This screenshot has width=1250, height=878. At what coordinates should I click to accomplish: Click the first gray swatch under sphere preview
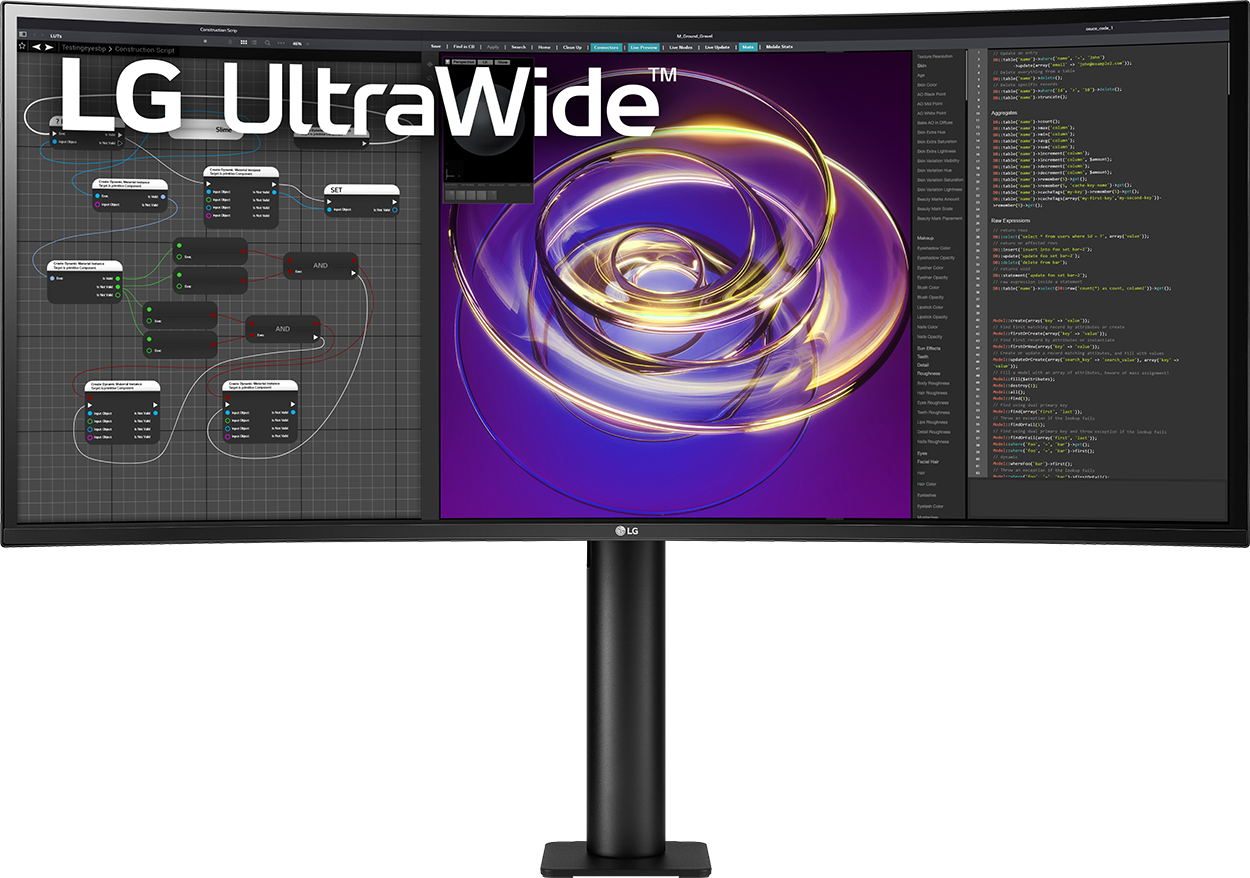coord(450,195)
